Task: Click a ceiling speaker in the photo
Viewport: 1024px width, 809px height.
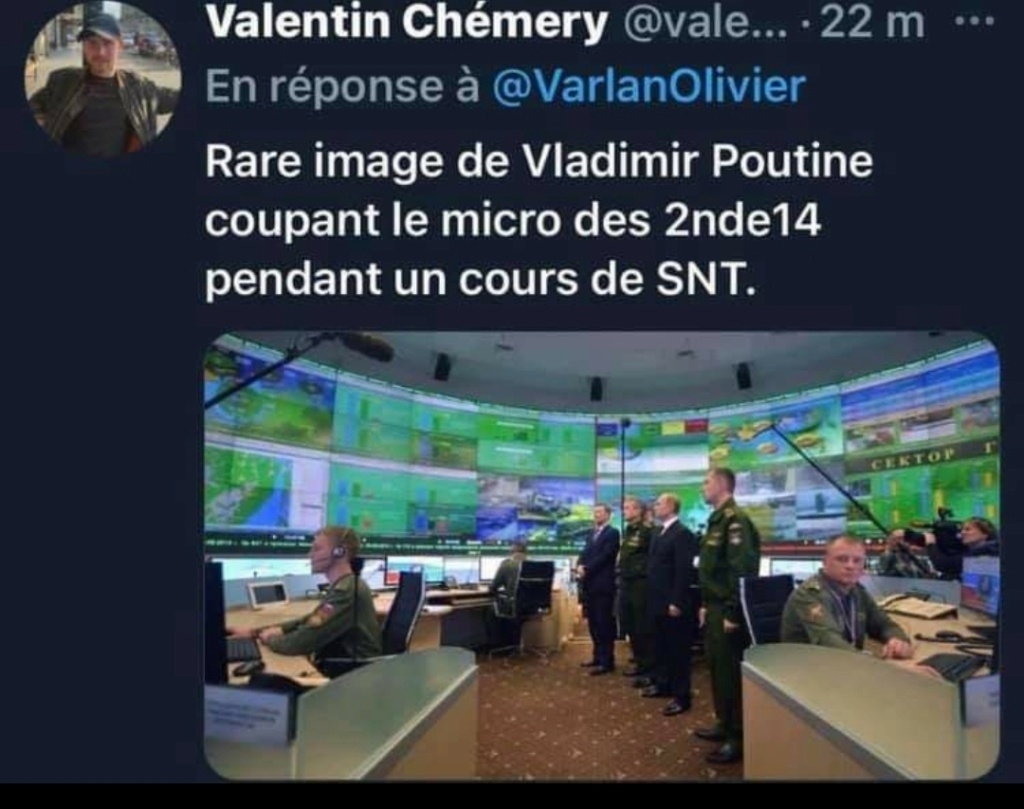Action: pyautogui.click(x=443, y=366)
